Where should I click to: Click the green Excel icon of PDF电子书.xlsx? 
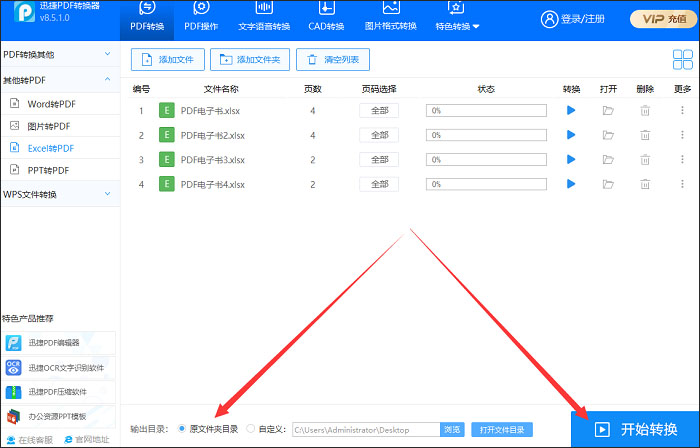coord(167,110)
